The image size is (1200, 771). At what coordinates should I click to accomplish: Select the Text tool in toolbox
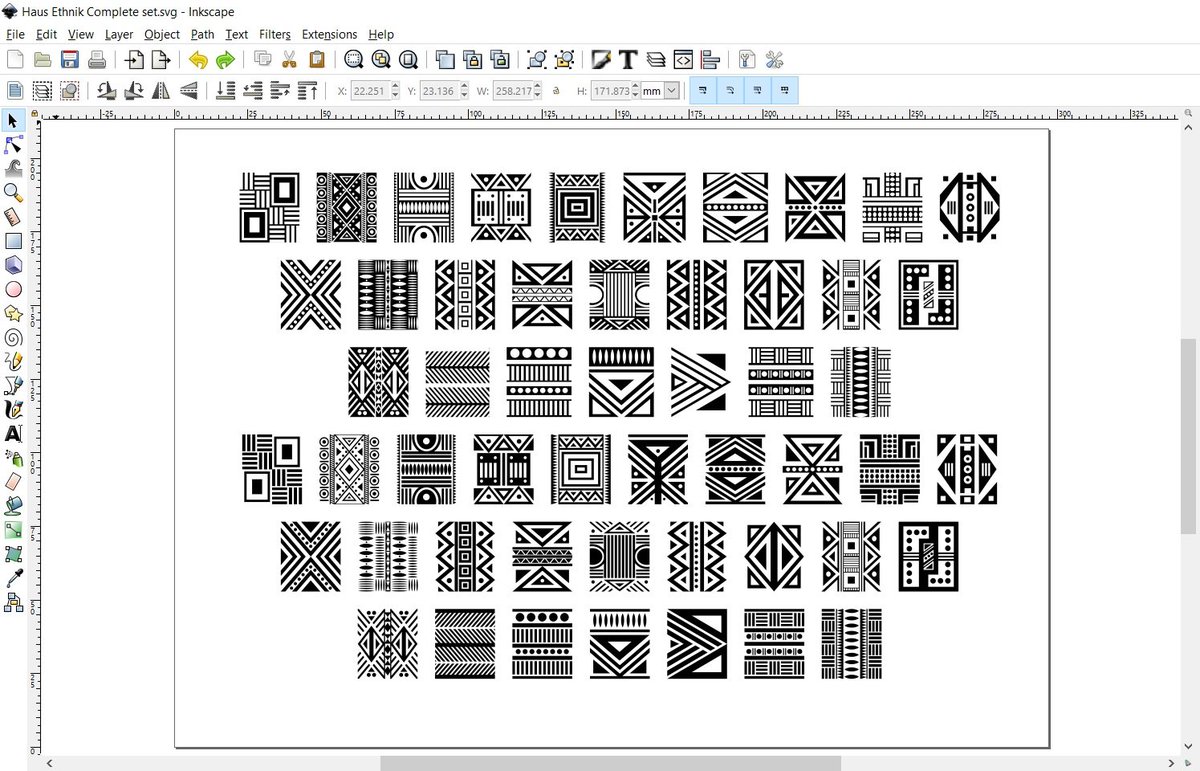[x=13, y=433]
